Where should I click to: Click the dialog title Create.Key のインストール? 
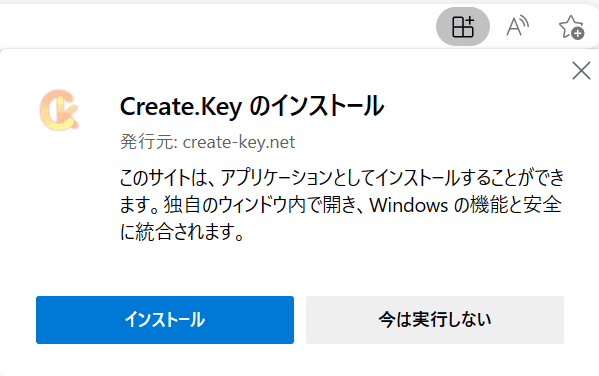click(x=252, y=107)
